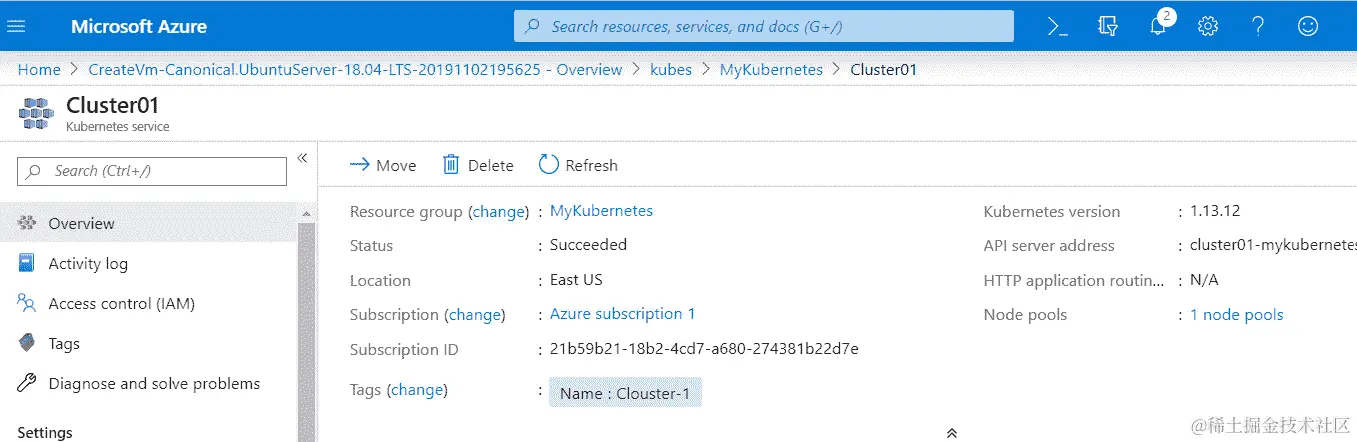The image size is (1357, 442).
Task: Collapse the left sidebar menu
Action: (302, 158)
